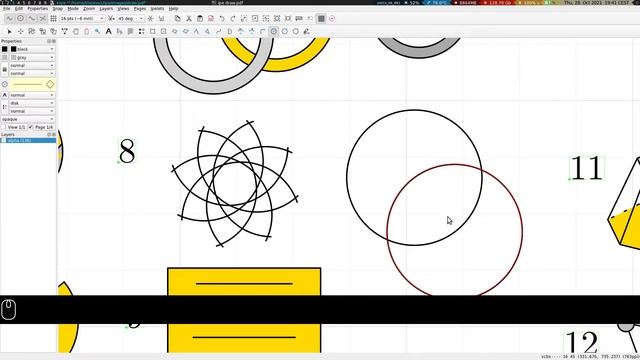Open the Mode menu

[x=73, y=8]
